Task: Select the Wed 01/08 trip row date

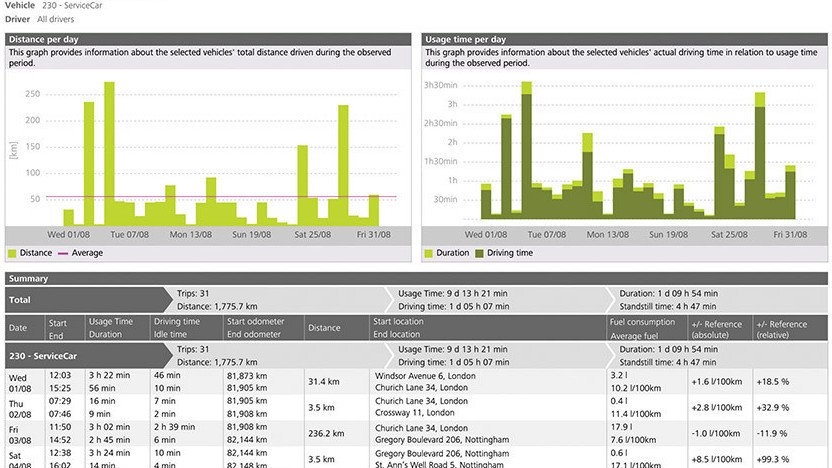Action: pyautogui.click(x=20, y=380)
